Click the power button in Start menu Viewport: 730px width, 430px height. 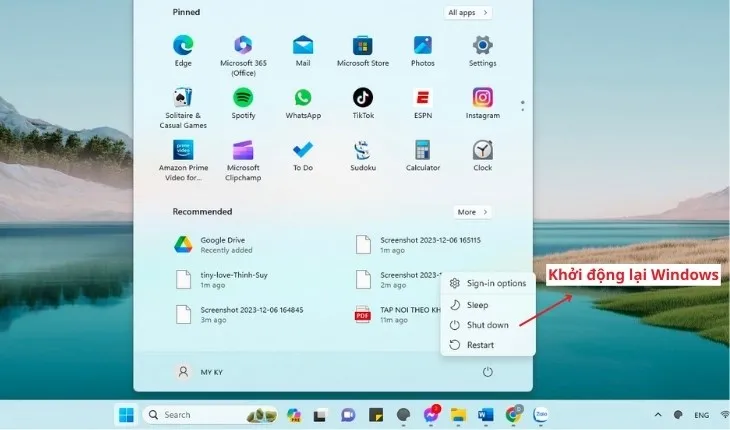tap(488, 371)
